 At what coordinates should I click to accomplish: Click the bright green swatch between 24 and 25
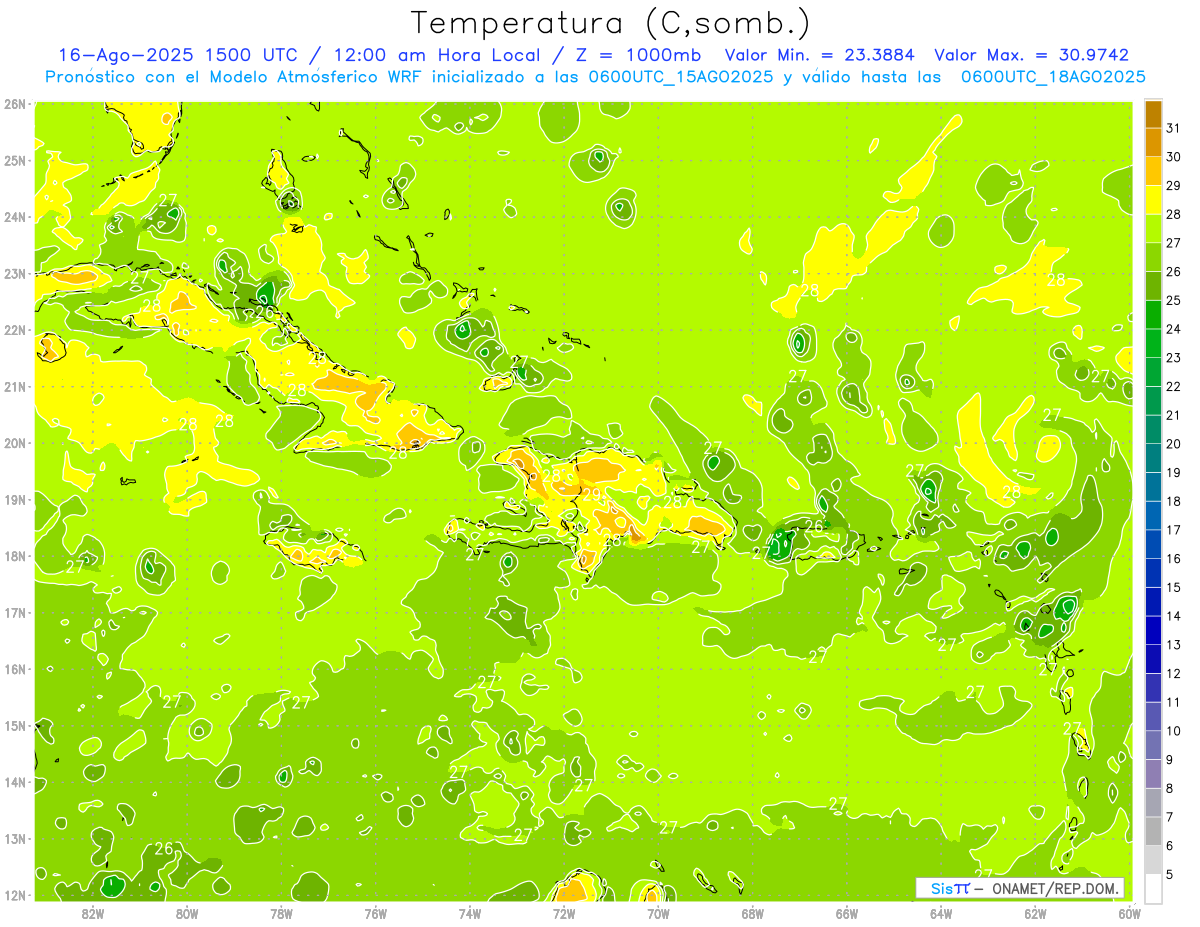[1153, 315]
